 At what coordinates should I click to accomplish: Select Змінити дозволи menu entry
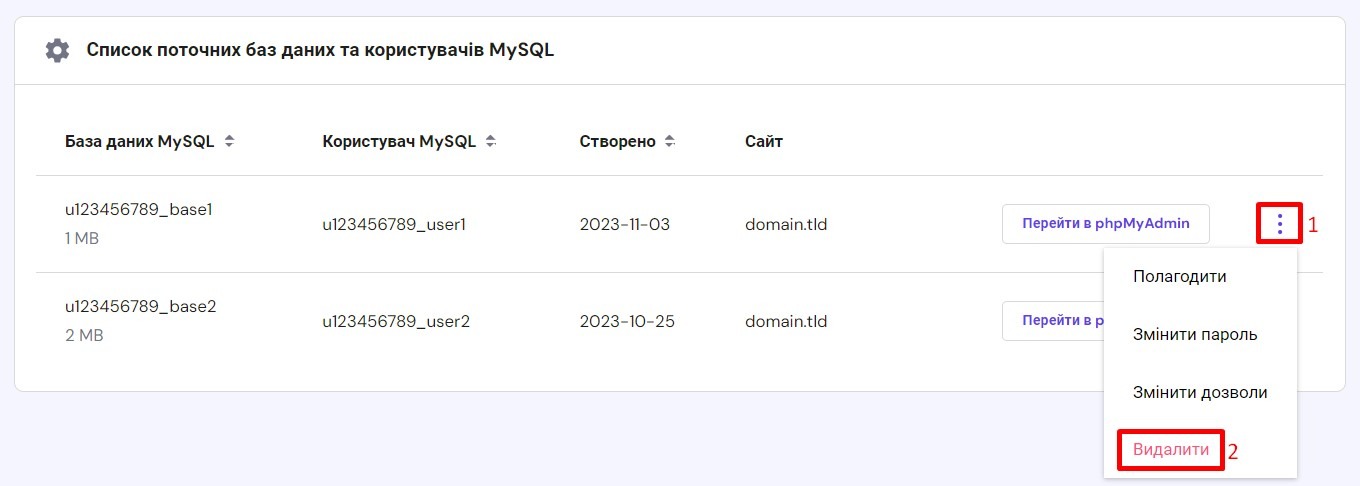pos(1200,393)
